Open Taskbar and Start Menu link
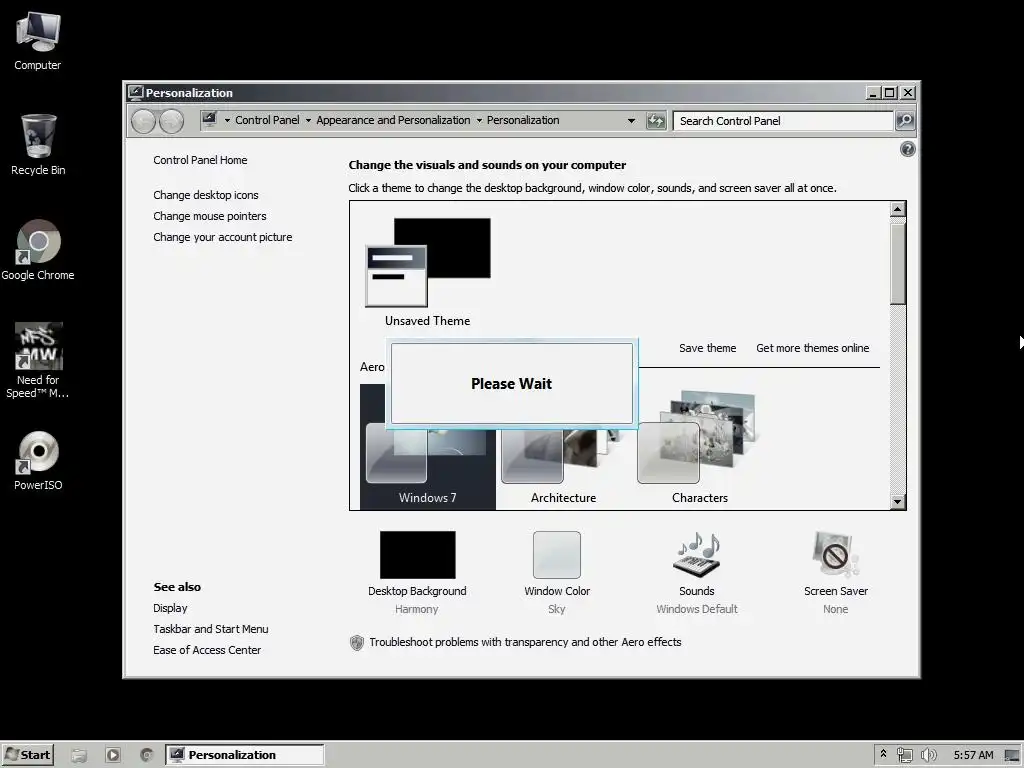1024x768 pixels. (x=210, y=629)
